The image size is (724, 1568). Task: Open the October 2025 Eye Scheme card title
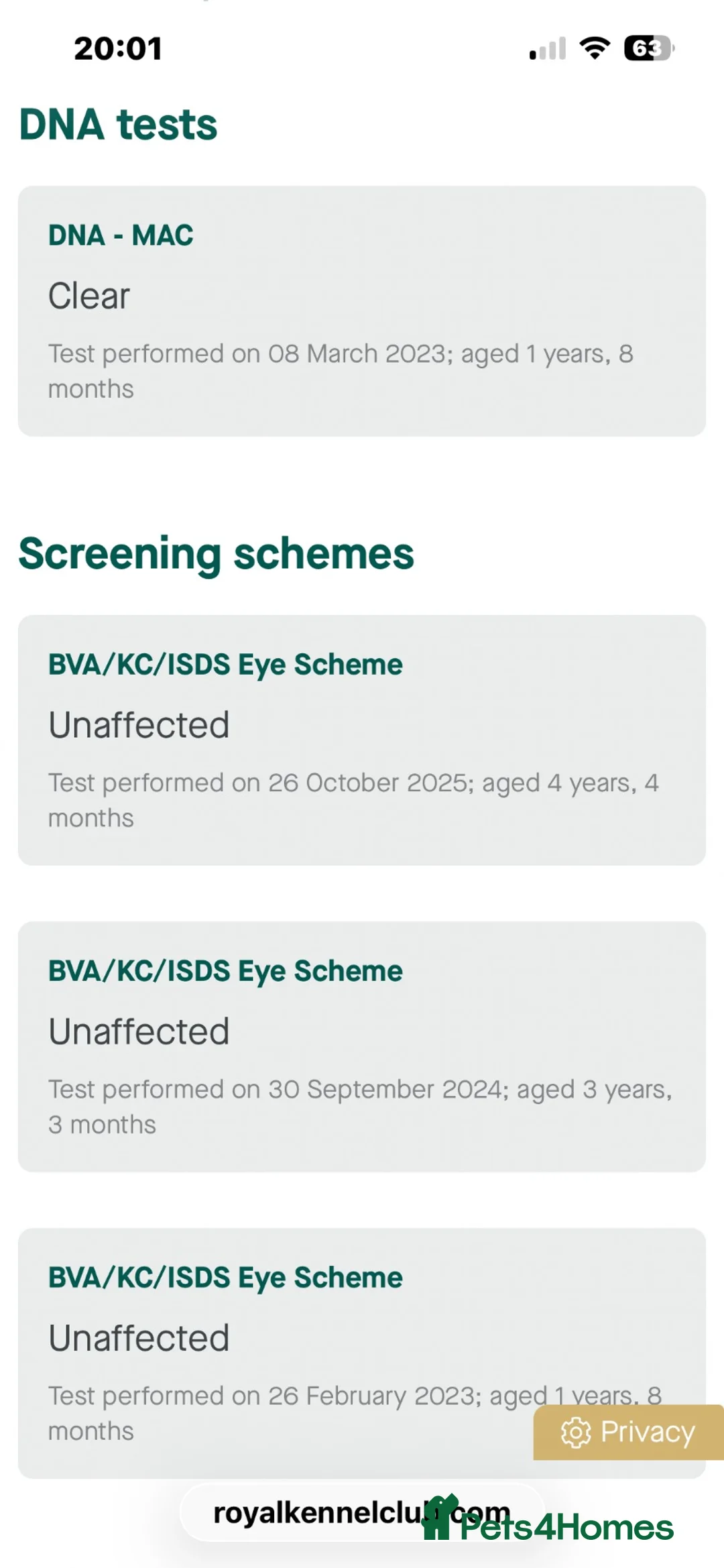click(225, 665)
